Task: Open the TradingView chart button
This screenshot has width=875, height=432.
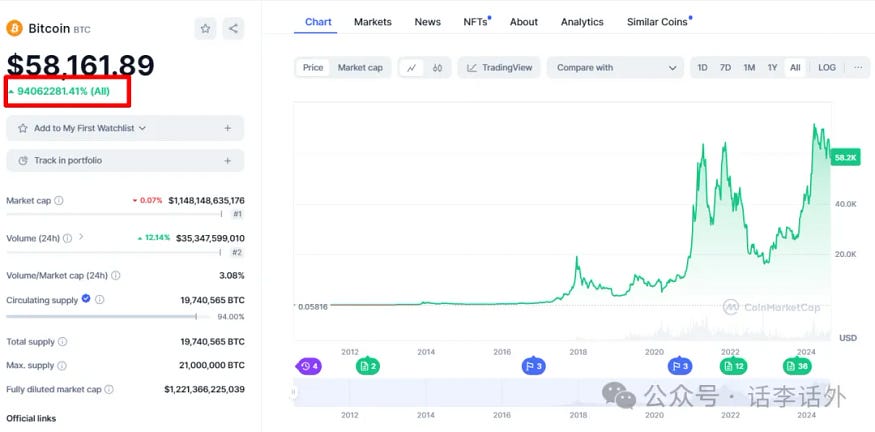Action: click(500, 68)
